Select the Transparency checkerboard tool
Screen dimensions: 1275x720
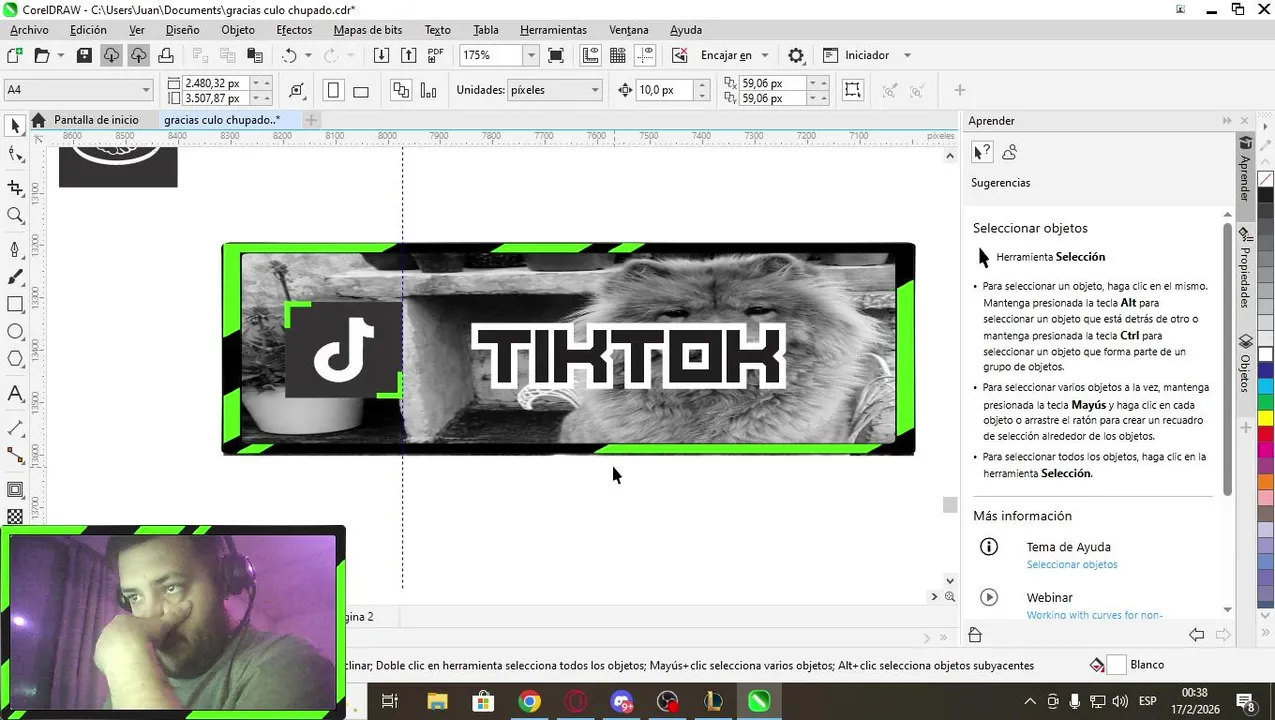[x=15, y=517]
